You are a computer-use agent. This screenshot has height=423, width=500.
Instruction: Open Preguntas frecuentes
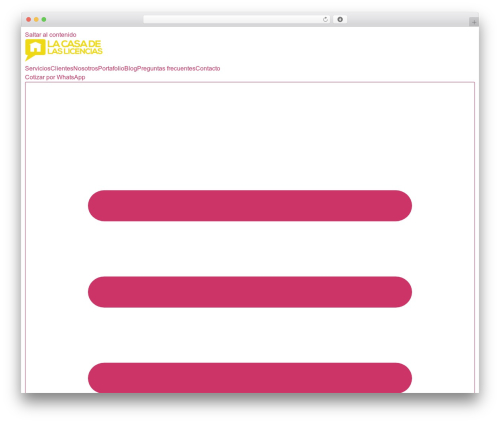tap(166, 68)
